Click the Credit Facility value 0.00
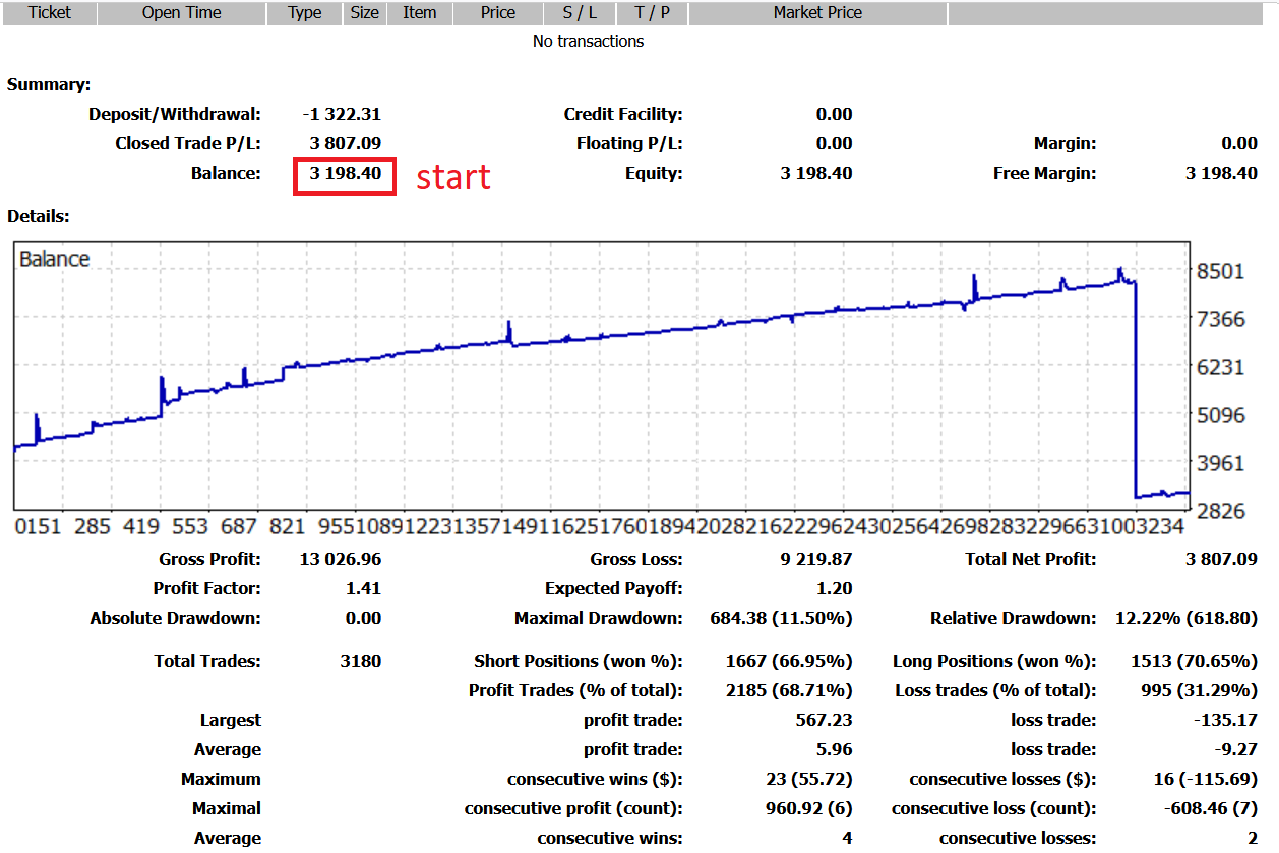1279x853 pixels. coord(834,115)
